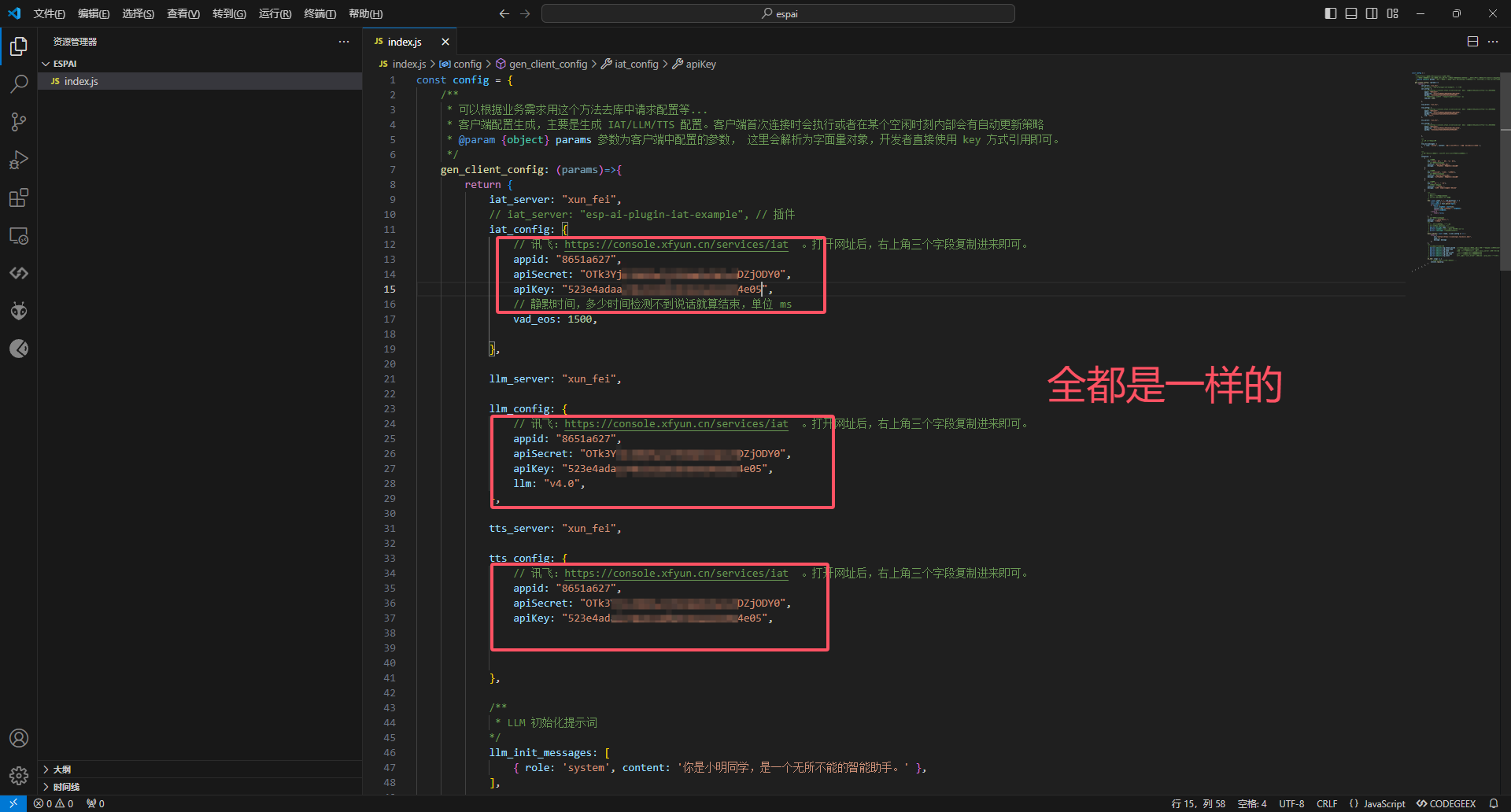Open the 终端(T) menu
The width and height of the screenshot is (1511, 812).
(320, 13)
